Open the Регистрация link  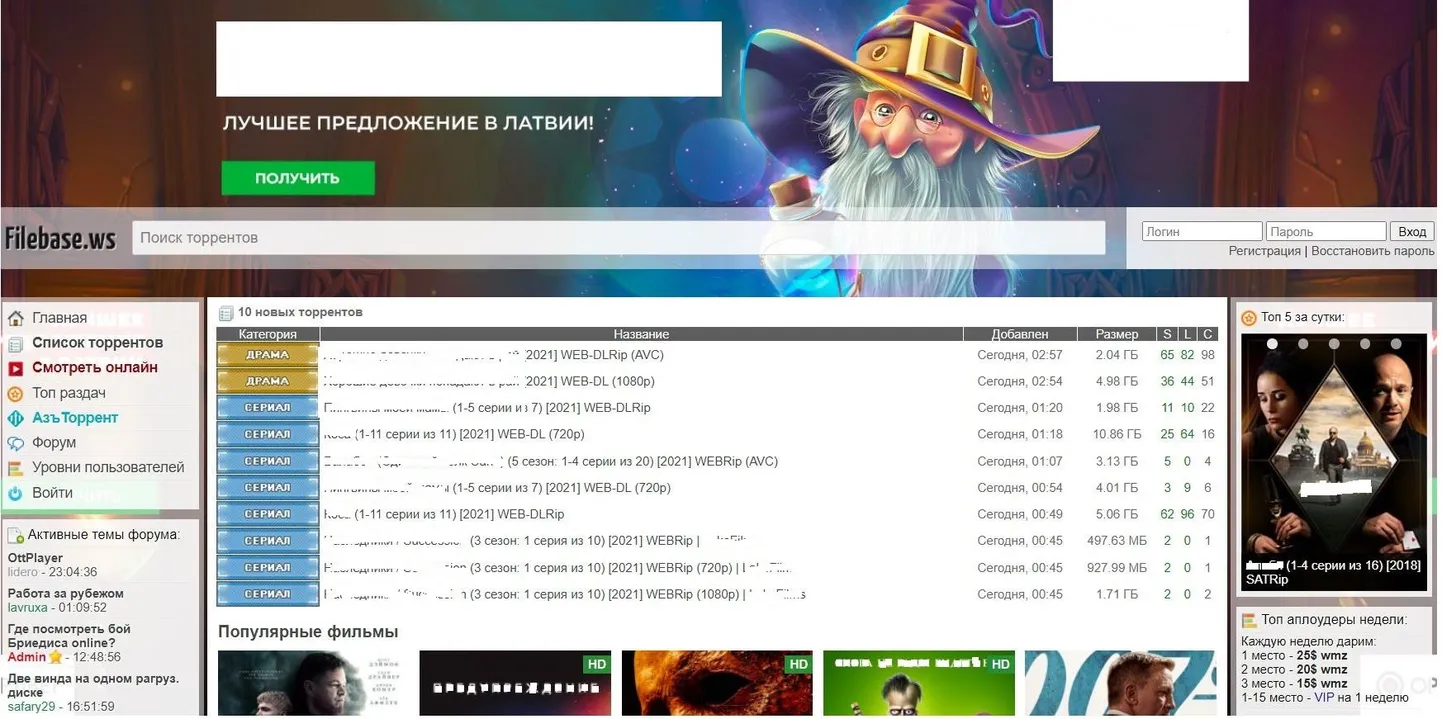[x=1264, y=251]
